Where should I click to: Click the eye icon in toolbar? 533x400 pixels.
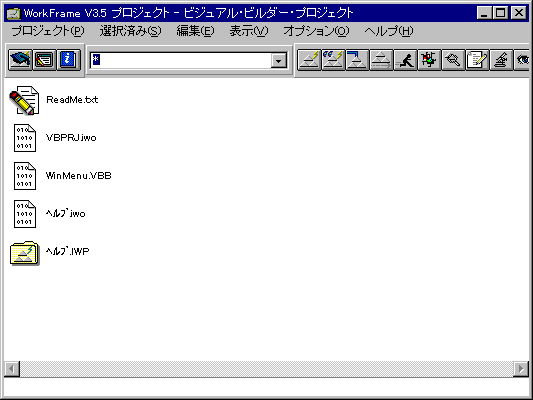522,60
